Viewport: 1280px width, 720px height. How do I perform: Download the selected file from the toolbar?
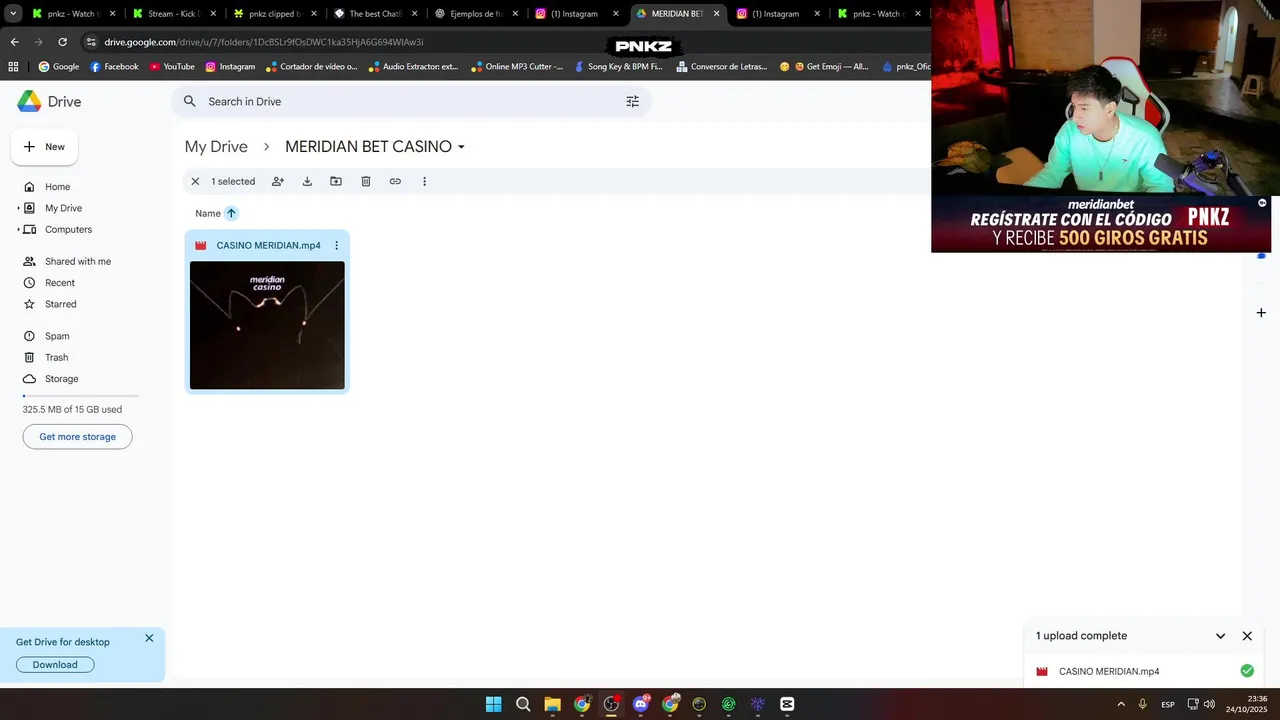[307, 181]
